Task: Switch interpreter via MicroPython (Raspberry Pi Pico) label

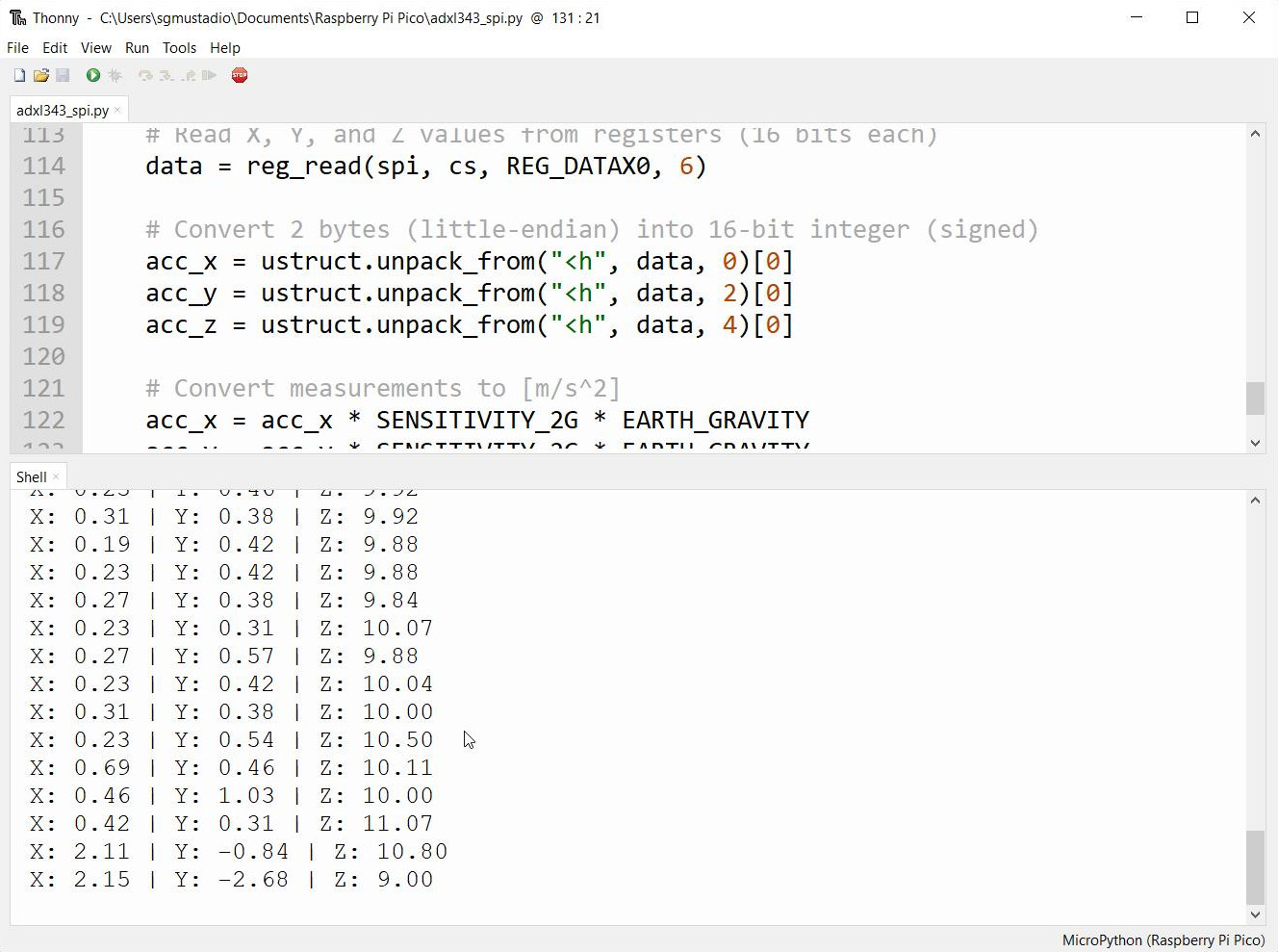Action: click(x=1163, y=939)
